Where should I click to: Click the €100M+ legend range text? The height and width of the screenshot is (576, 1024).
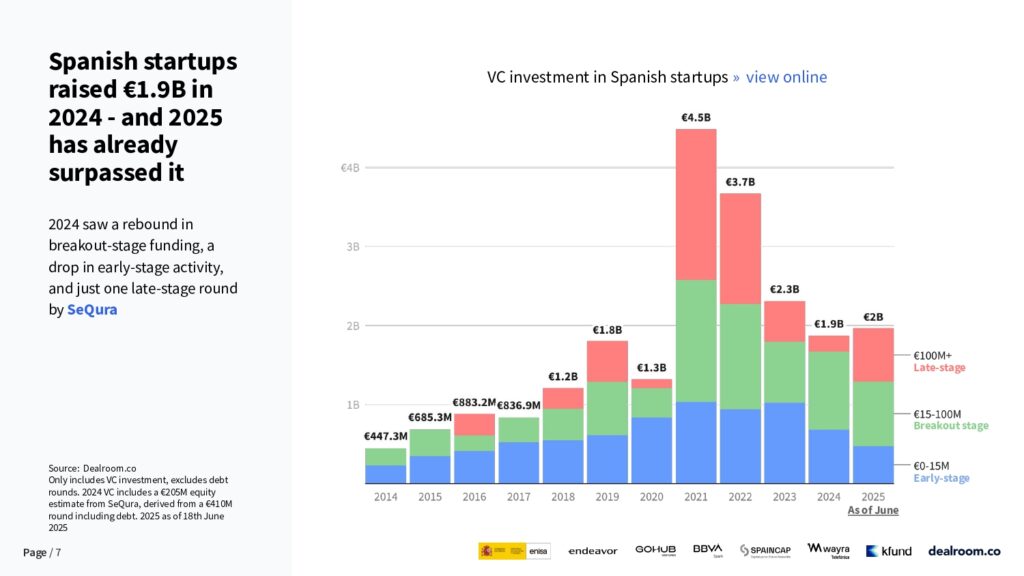coord(933,356)
